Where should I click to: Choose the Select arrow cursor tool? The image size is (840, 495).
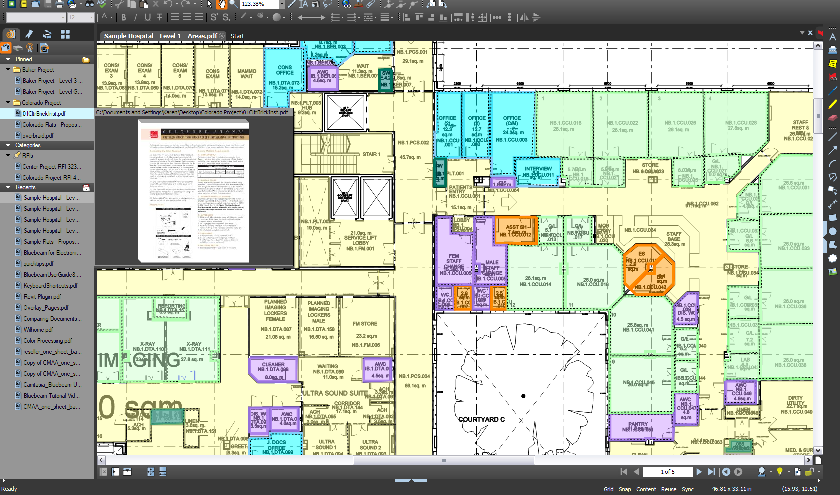pyautogui.click(x=209, y=4)
